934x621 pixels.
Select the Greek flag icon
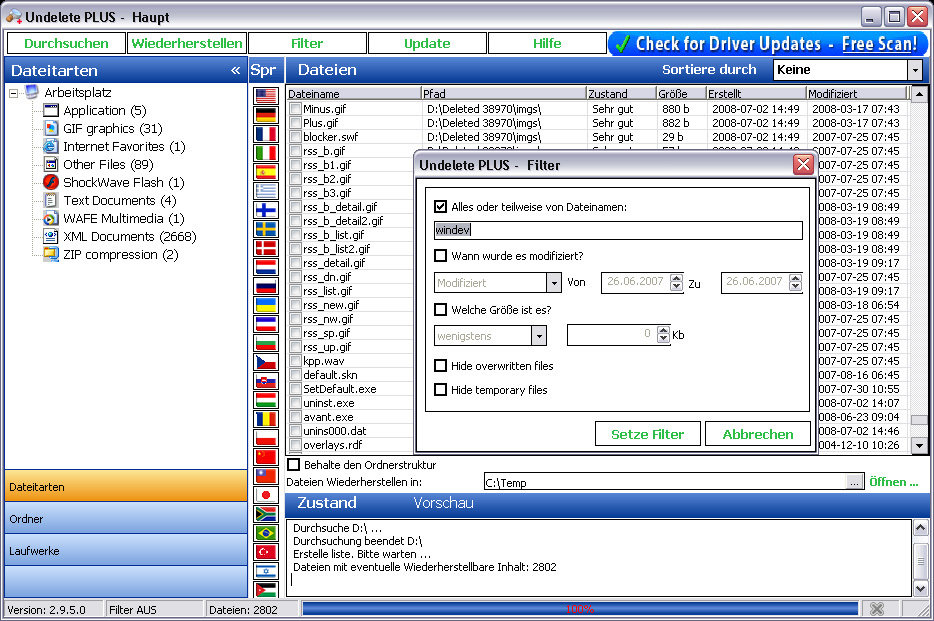[266, 191]
